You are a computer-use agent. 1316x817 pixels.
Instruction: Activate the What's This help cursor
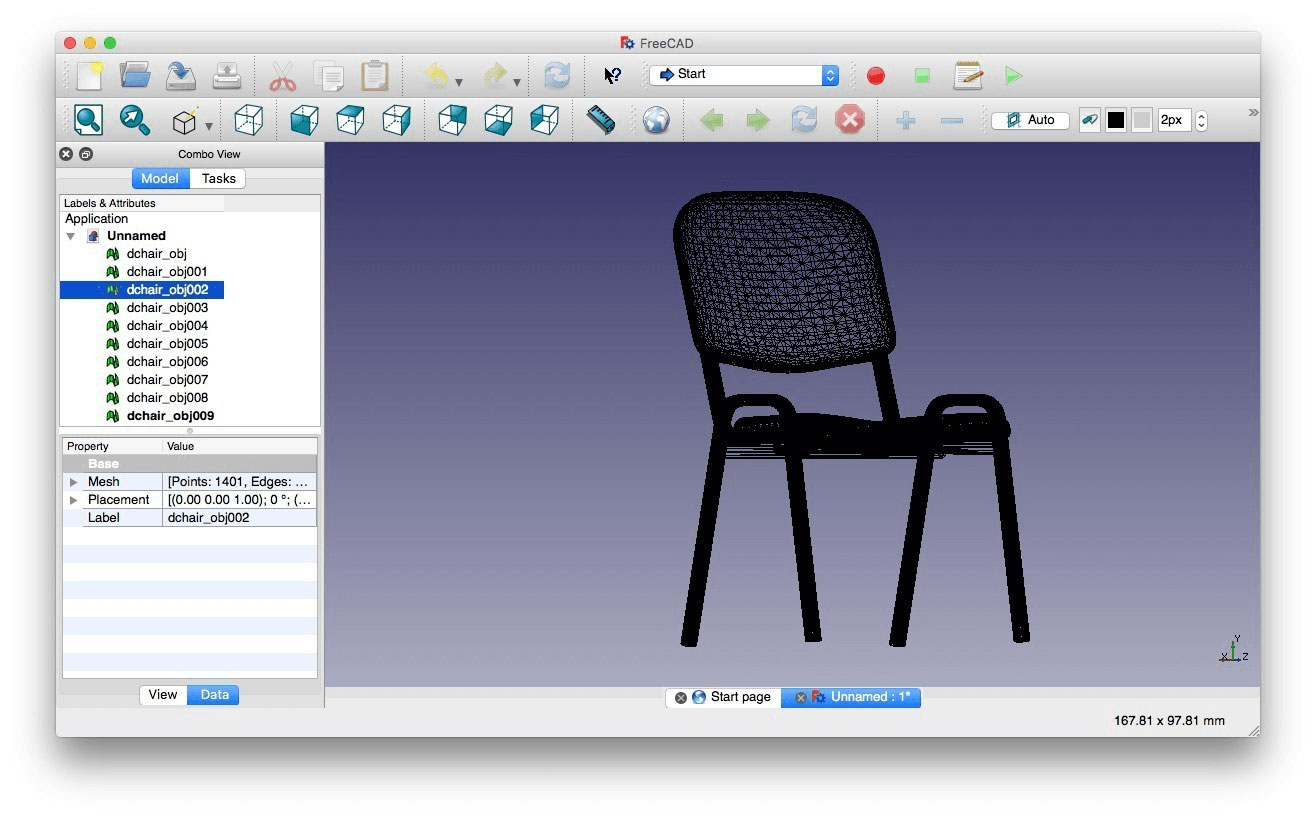[613, 75]
